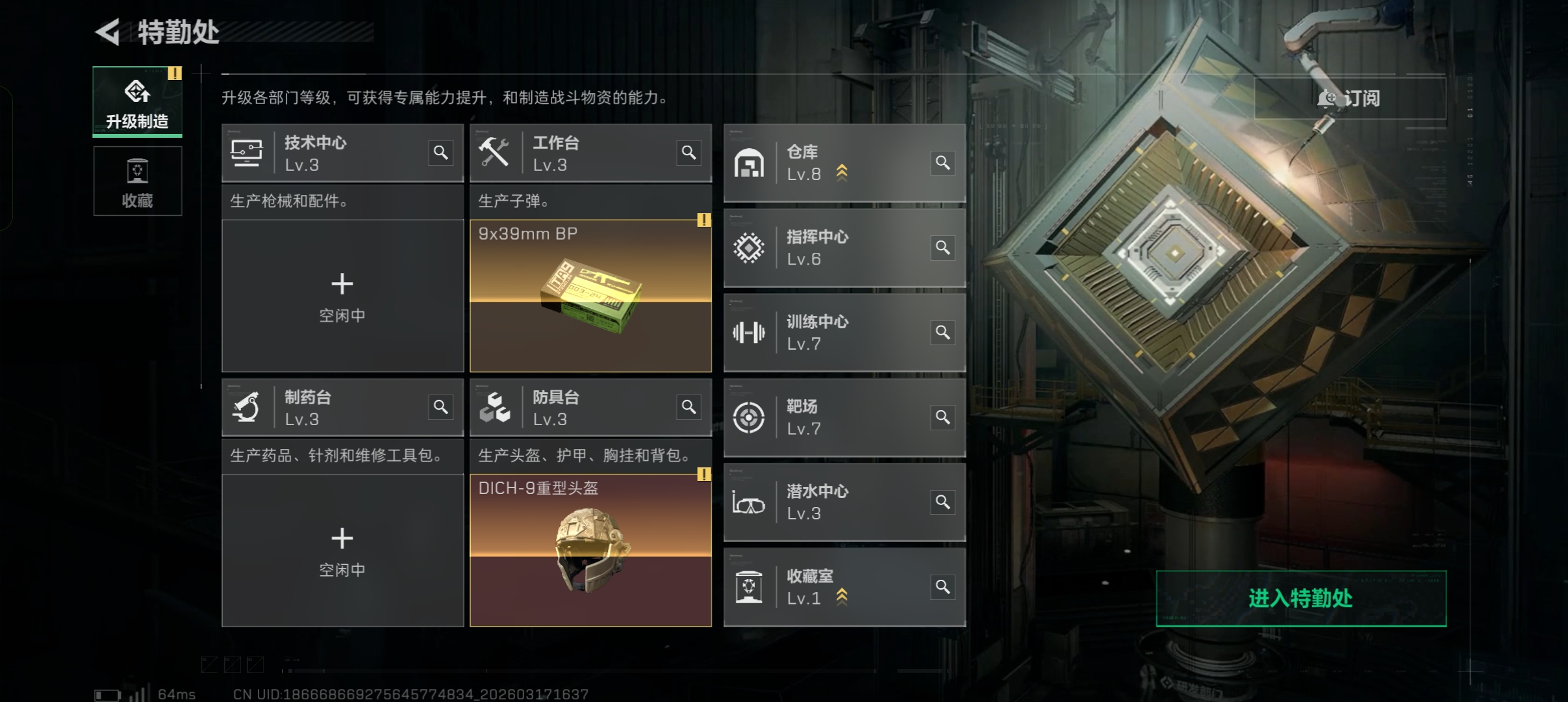Select the DICH-9重型头盔 production card

(591, 551)
